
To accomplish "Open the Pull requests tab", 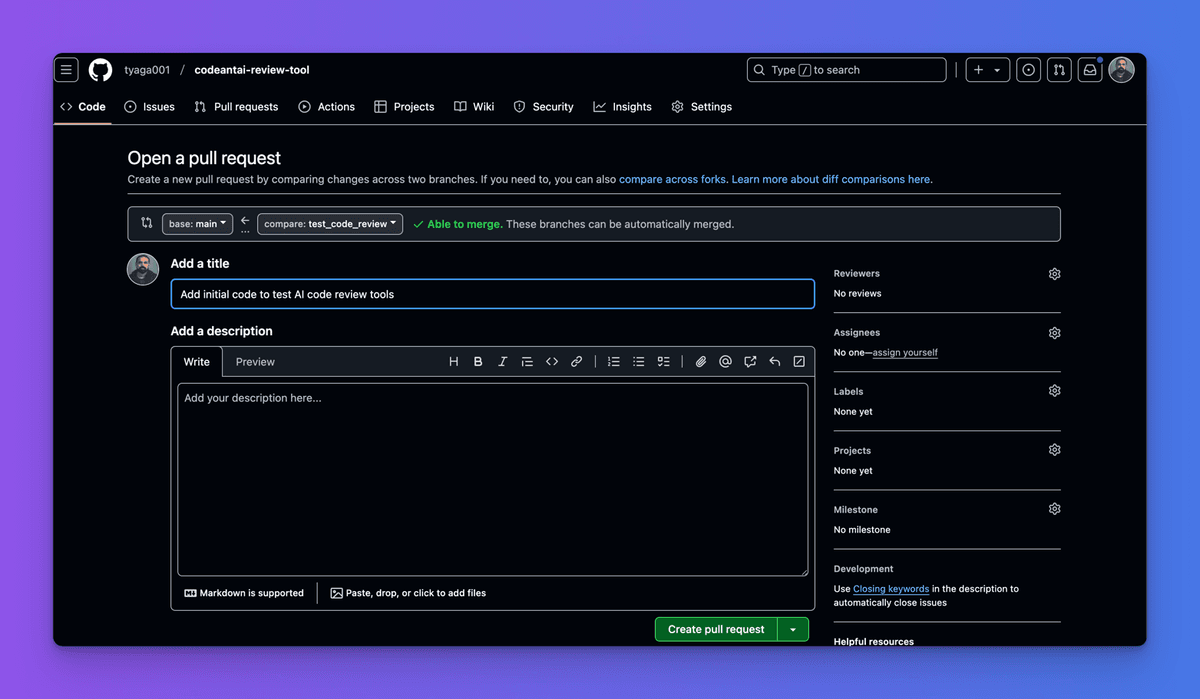I will coord(236,106).
